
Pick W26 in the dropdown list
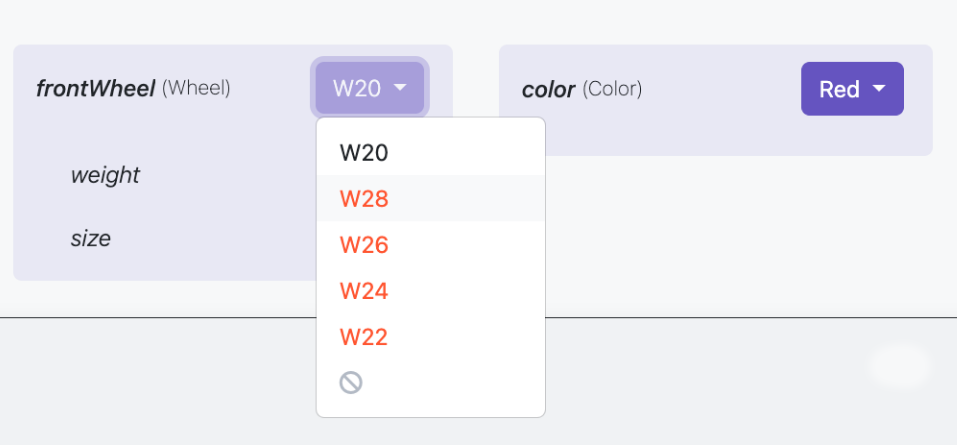(x=364, y=245)
